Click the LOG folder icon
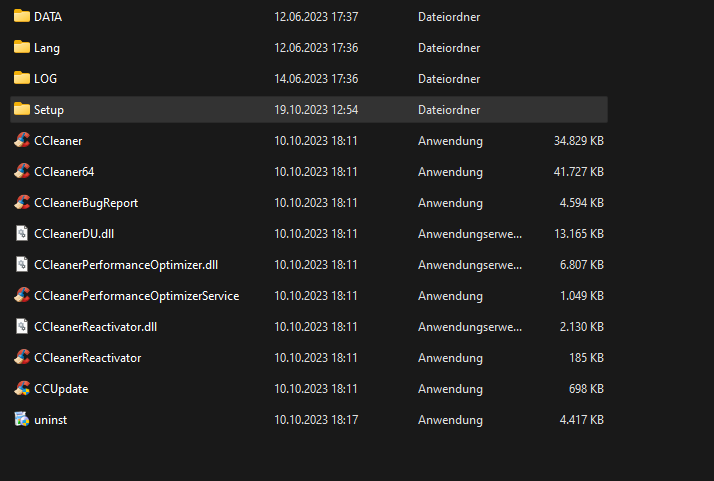Screen dimensions: 714x481 click(22, 79)
